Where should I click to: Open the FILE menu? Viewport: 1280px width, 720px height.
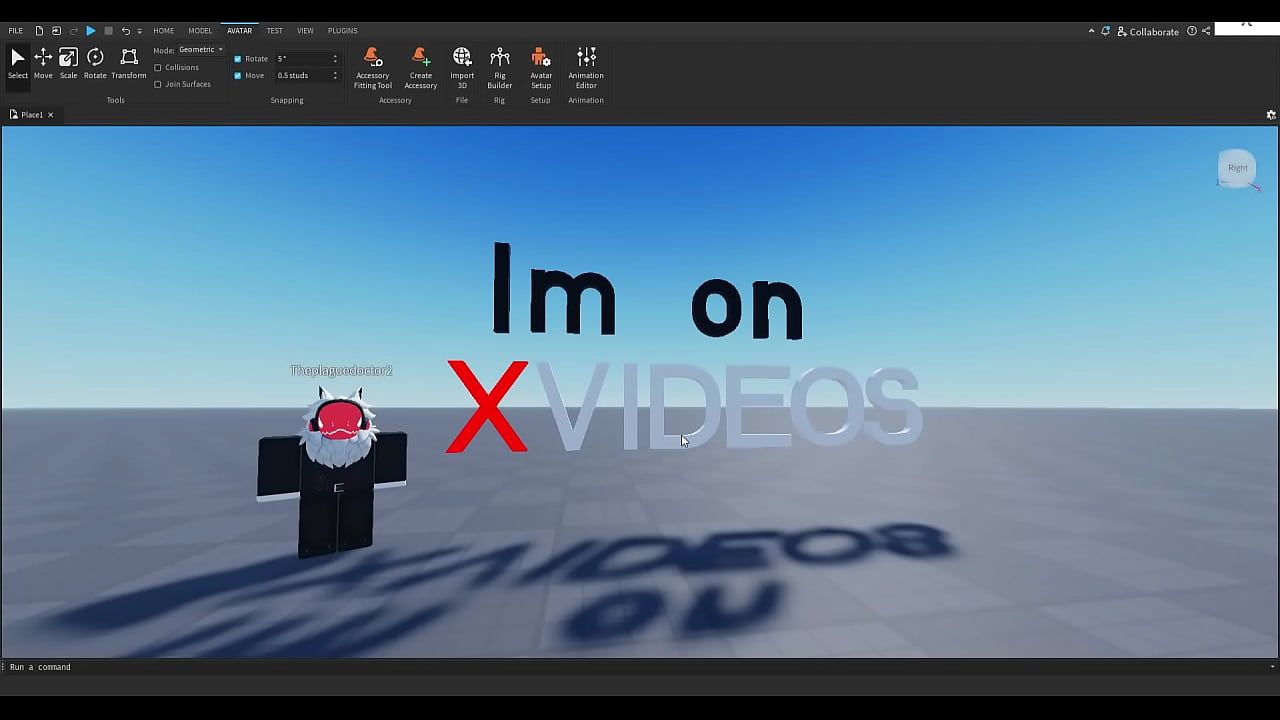pos(15,31)
